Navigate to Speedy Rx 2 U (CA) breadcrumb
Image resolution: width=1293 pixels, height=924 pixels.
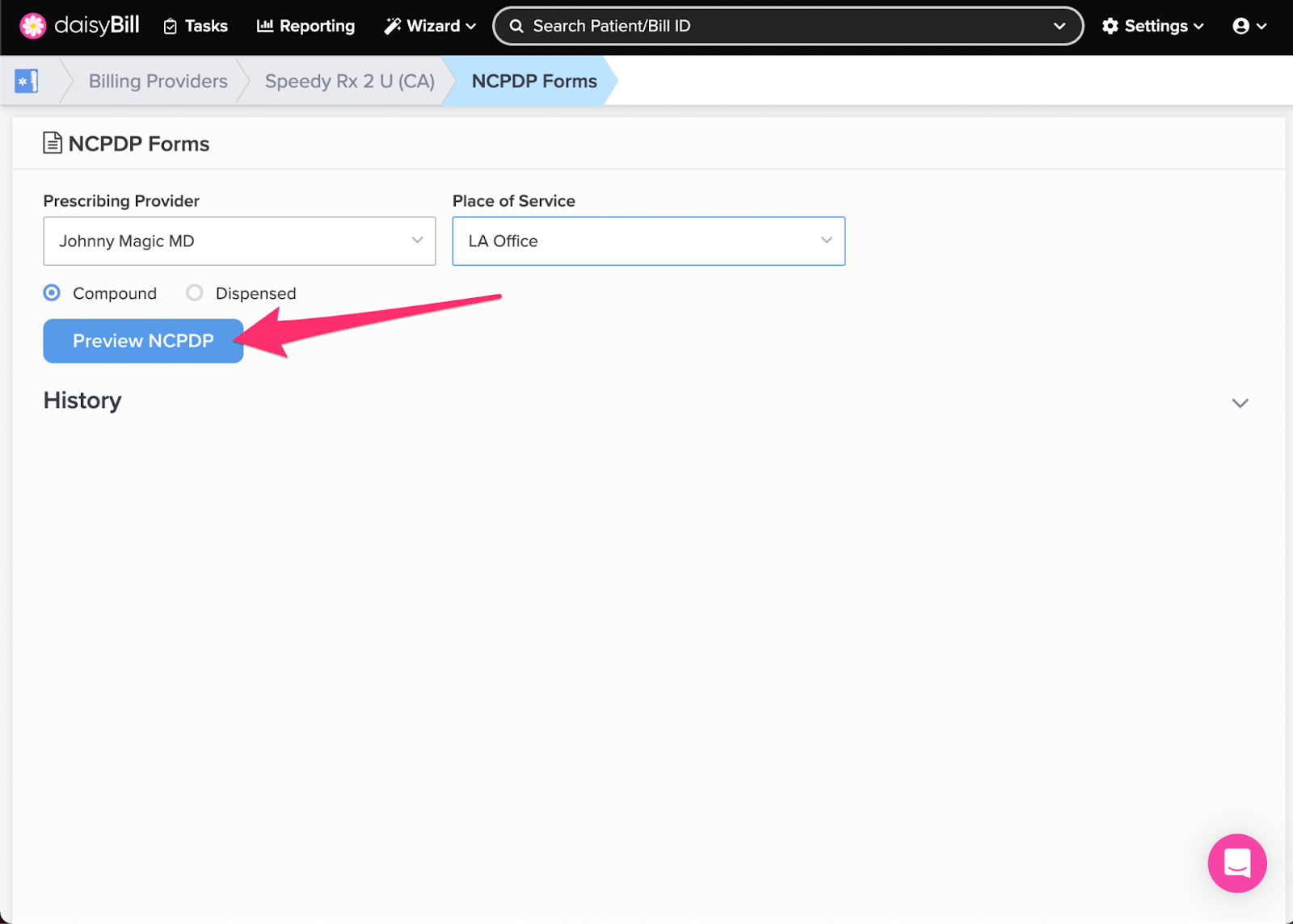[349, 81]
